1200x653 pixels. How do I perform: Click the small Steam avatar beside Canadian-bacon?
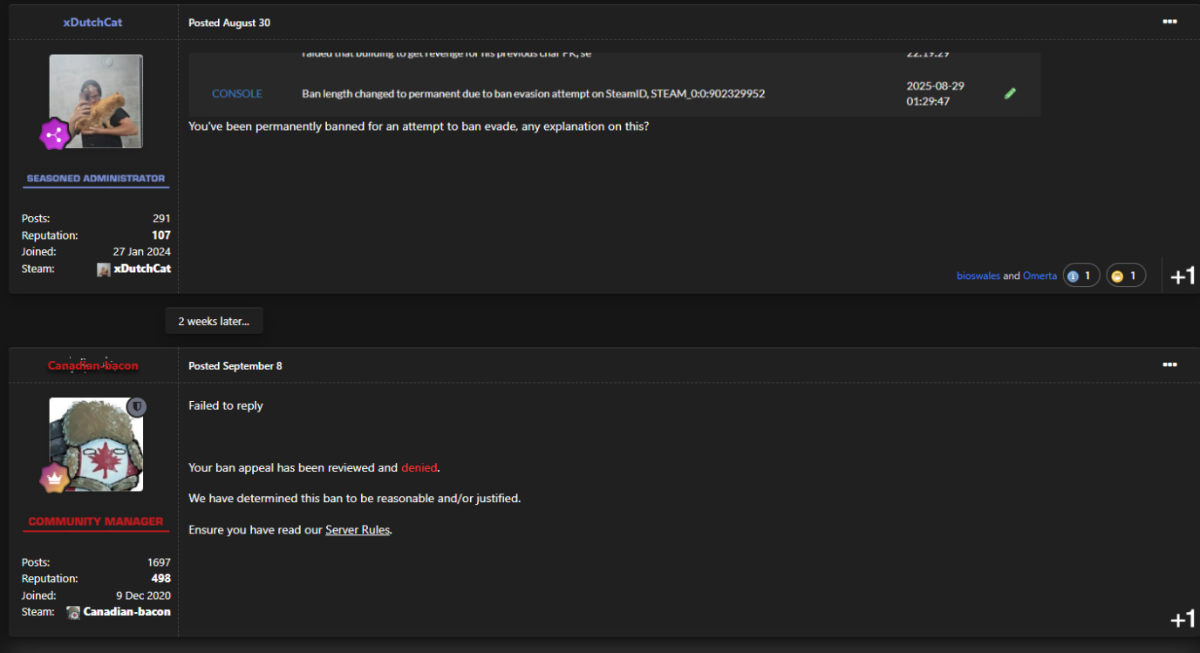click(73, 612)
